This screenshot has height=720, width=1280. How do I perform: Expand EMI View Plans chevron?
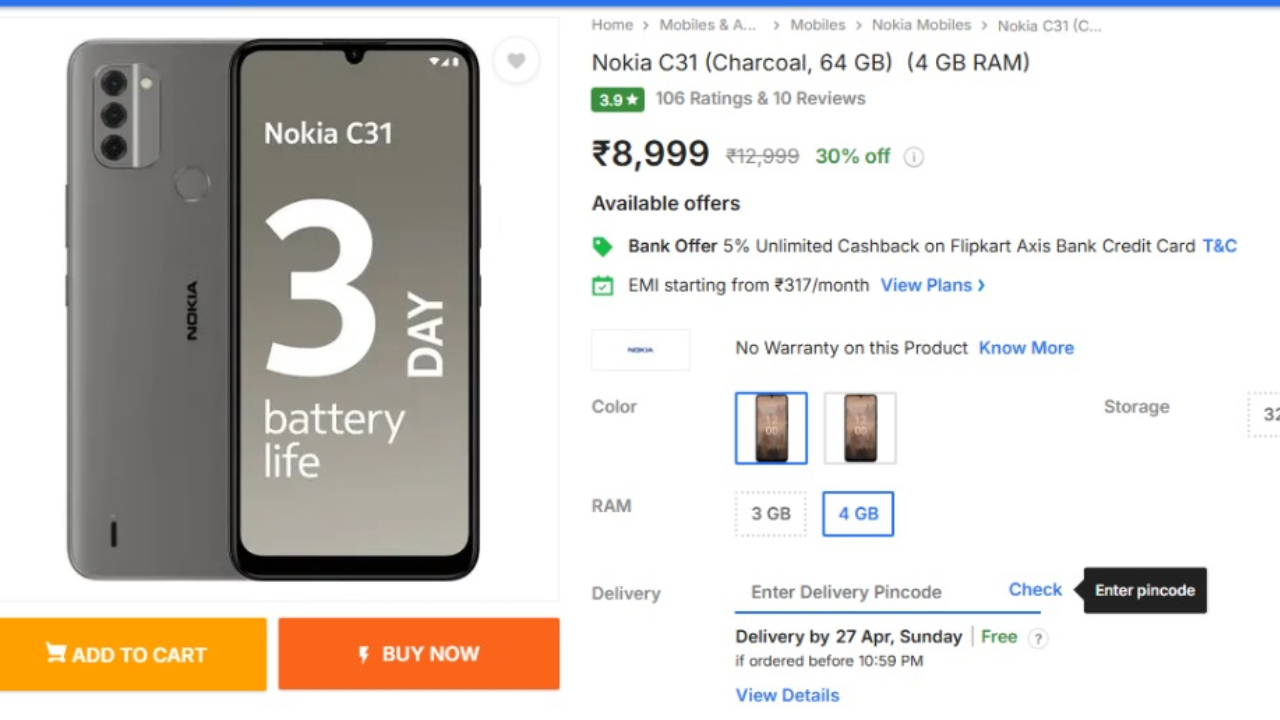click(x=981, y=285)
